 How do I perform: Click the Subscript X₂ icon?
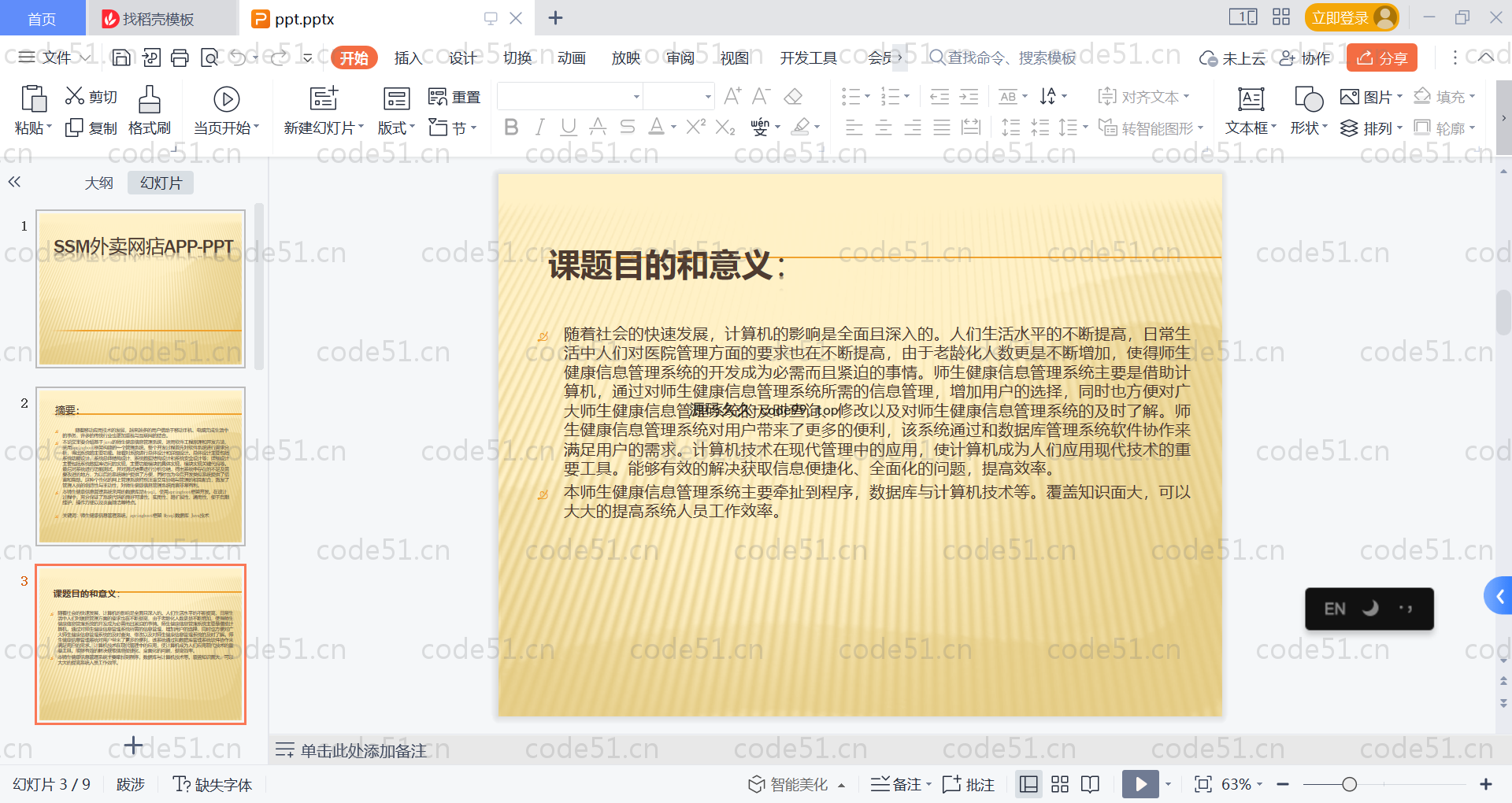click(725, 127)
